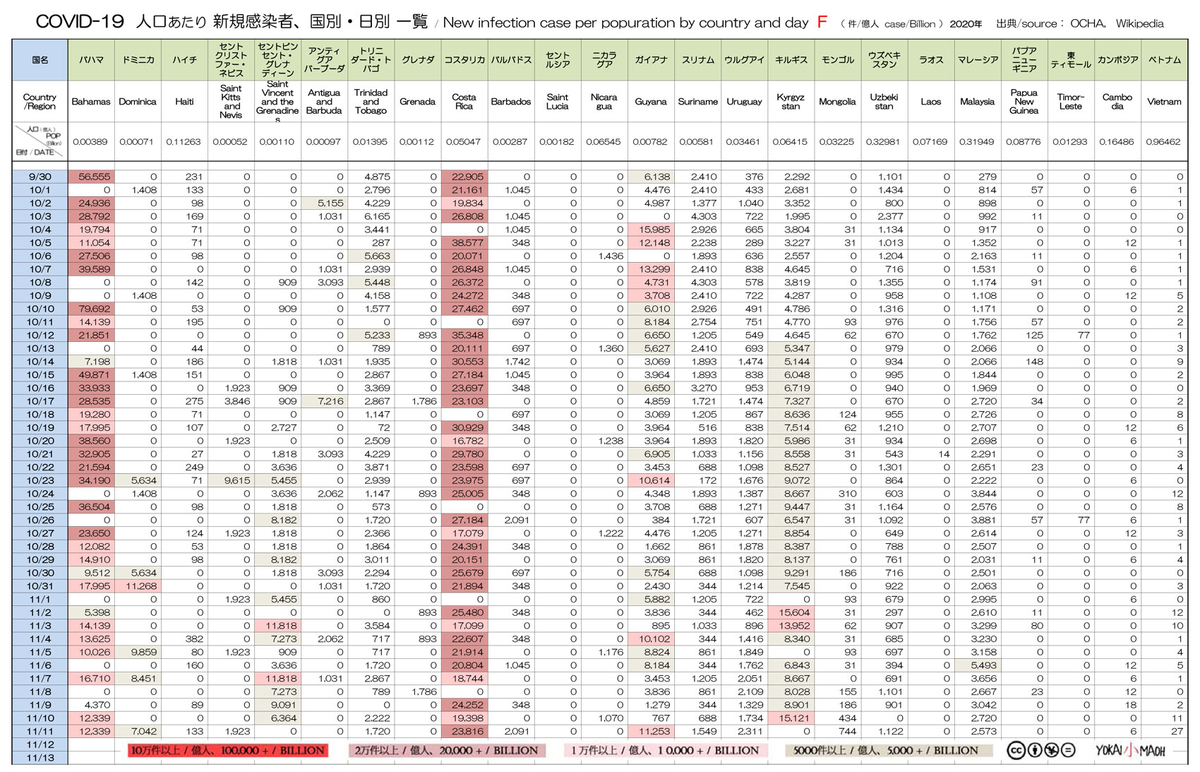Select the Saint Kitts and Nevis header
The width and height of the screenshot is (1200, 772).
point(230,102)
